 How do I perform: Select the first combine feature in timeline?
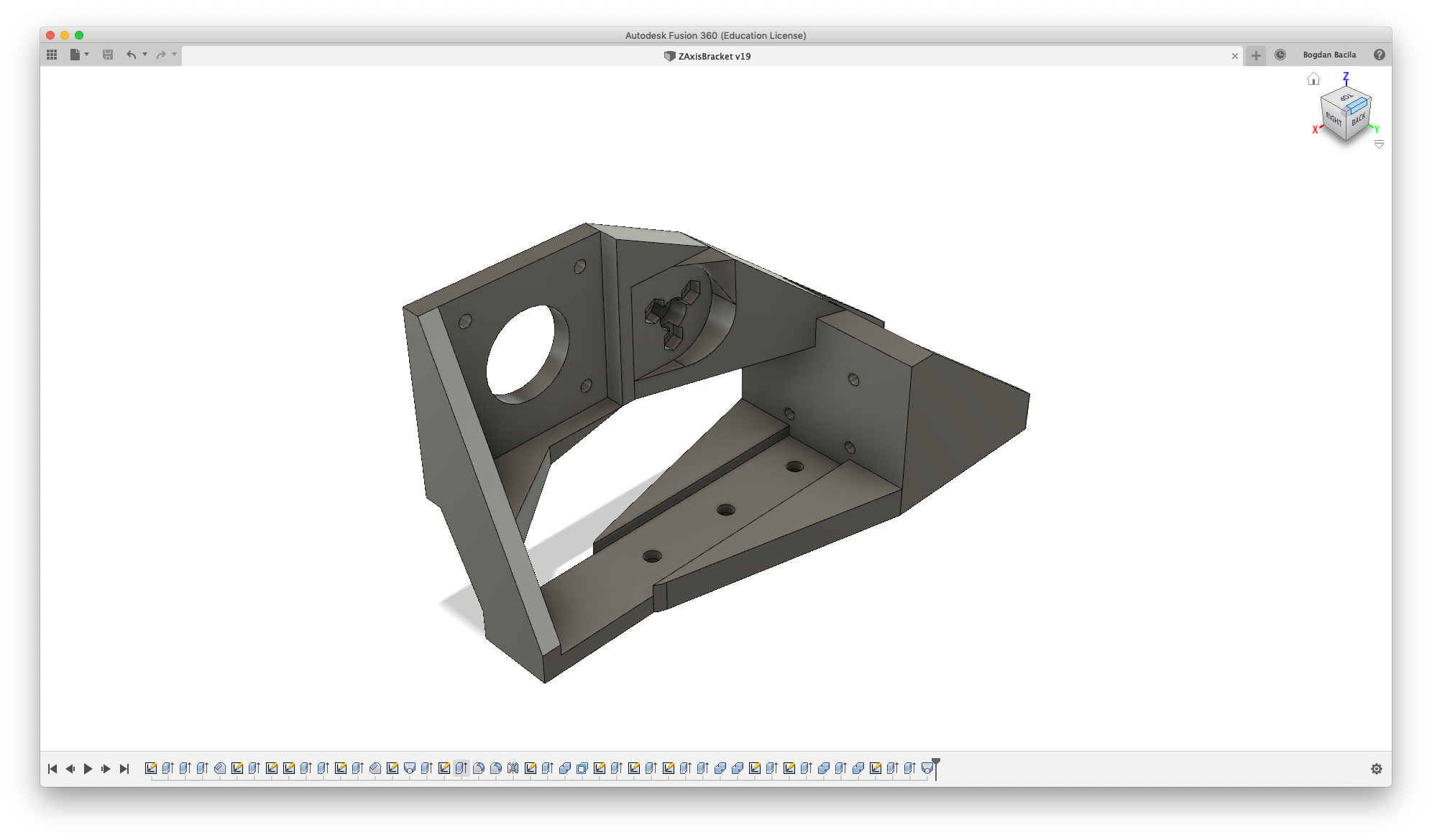(x=565, y=768)
